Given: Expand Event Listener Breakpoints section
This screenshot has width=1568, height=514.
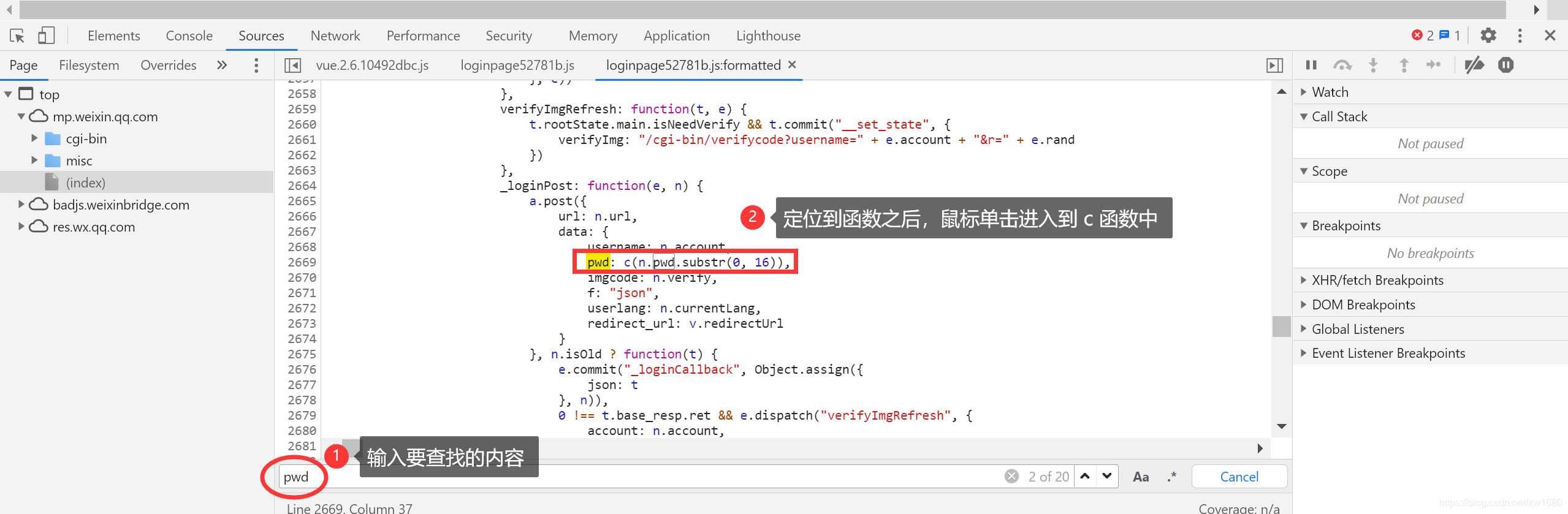Looking at the screenshot, I should [x=1429, y=353].
